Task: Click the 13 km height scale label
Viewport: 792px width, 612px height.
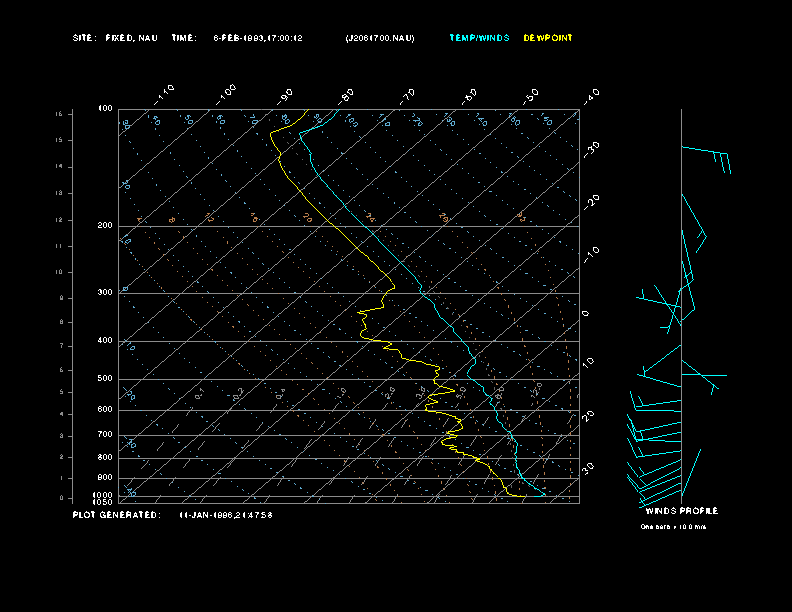Action: pos(59,193)
